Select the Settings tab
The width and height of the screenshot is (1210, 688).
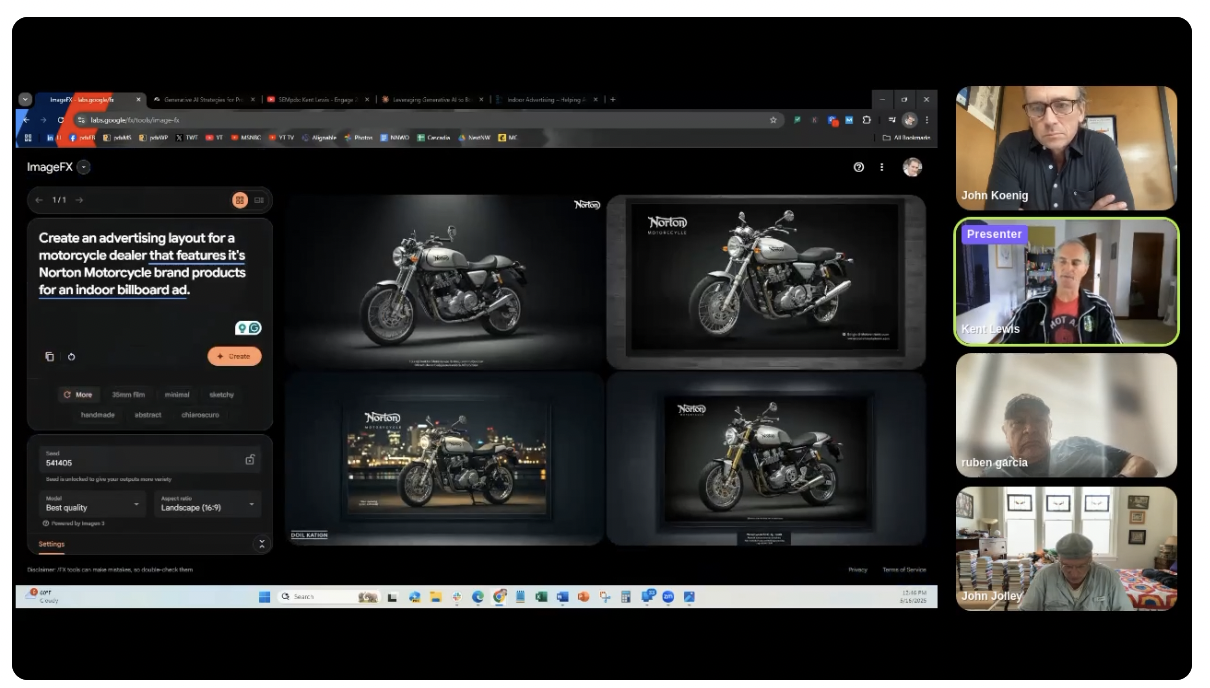[x=51, y=544]
